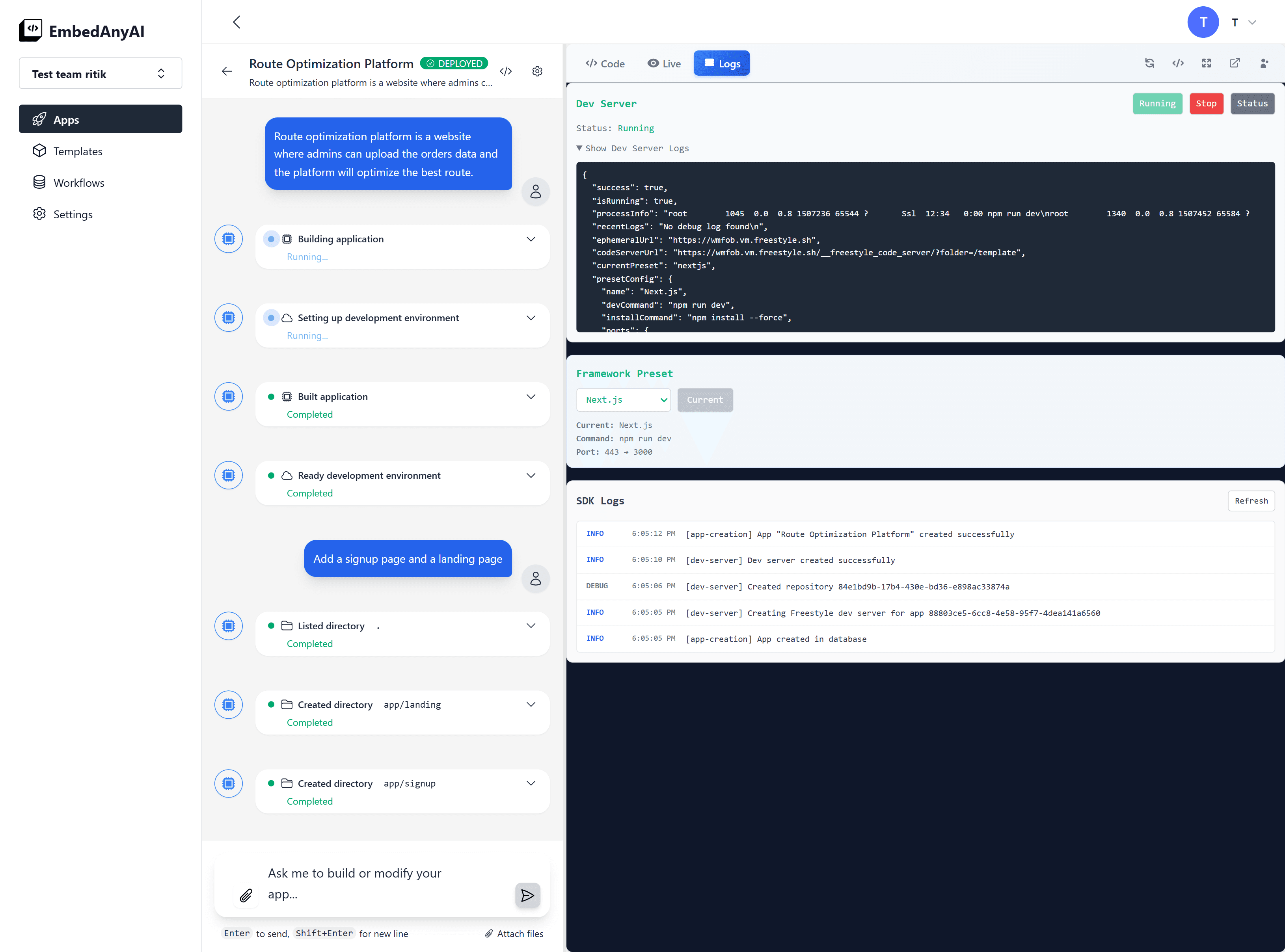Toggle the Logs view on
Viewport: 1285px width, 952px height.
tap(721, 63)
